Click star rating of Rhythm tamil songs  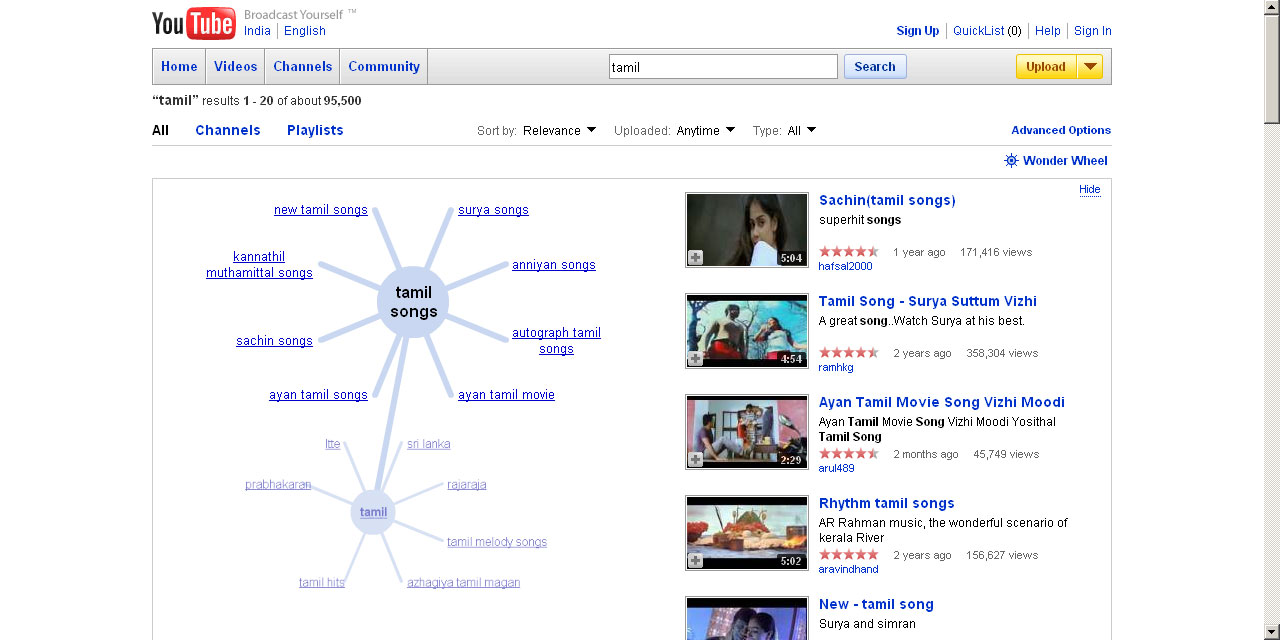849,555
